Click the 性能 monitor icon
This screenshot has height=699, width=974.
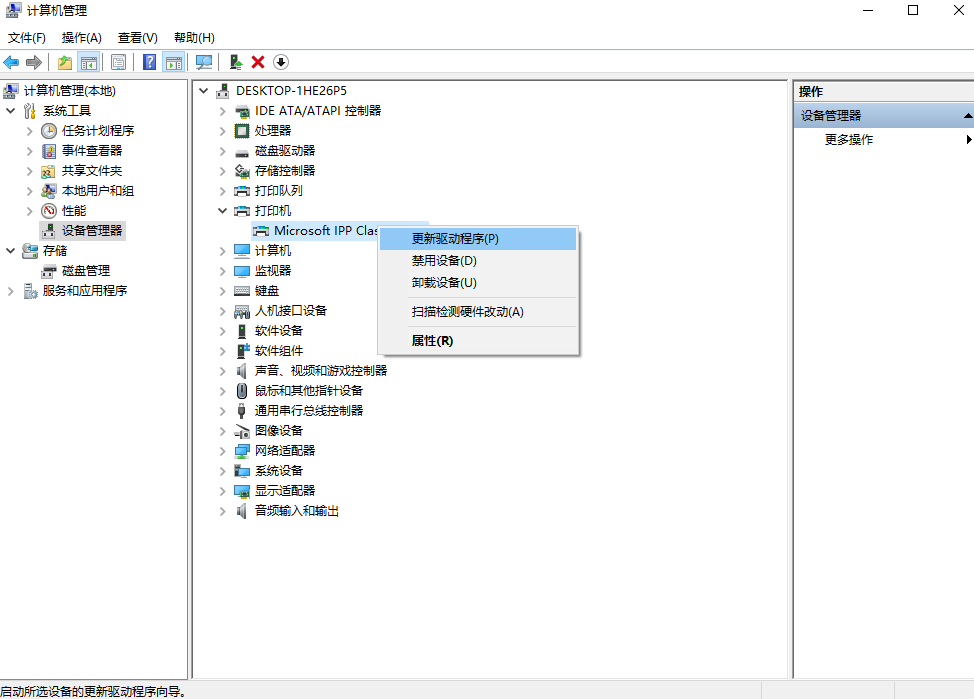click(x=49, y=211)
